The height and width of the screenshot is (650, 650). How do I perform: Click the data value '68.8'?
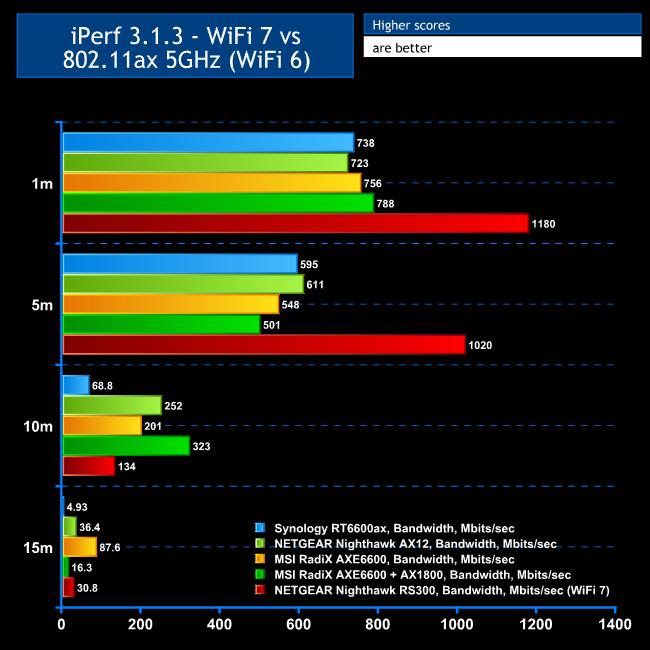coord(102,386)
